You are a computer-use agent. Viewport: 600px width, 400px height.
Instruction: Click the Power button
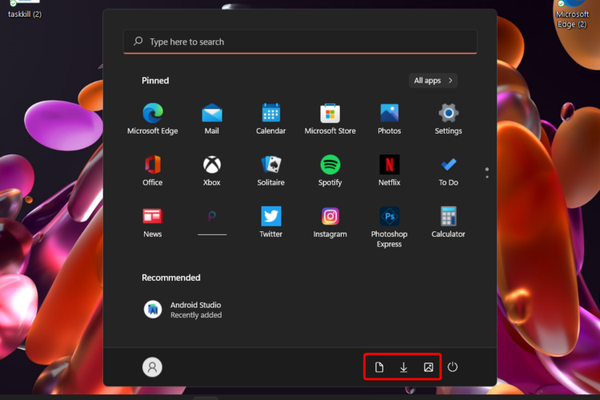pos(452,367)
